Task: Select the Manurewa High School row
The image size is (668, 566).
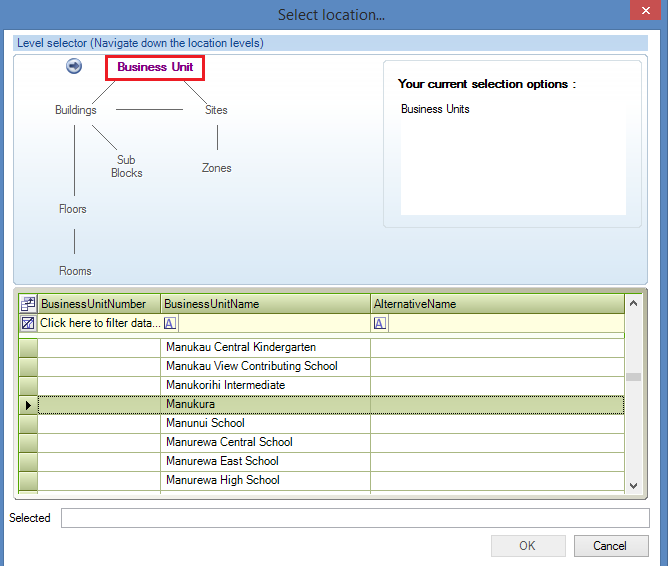Action: tap(223, 480)
